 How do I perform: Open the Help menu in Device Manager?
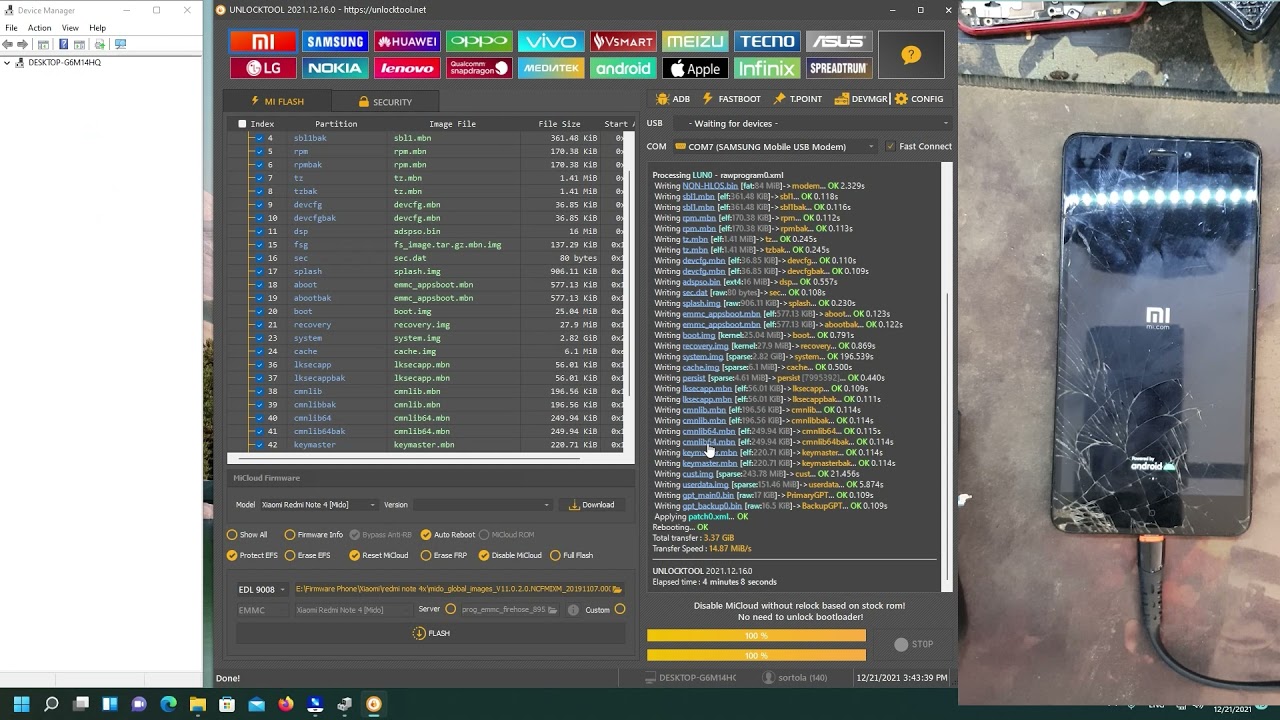[97, 28]
